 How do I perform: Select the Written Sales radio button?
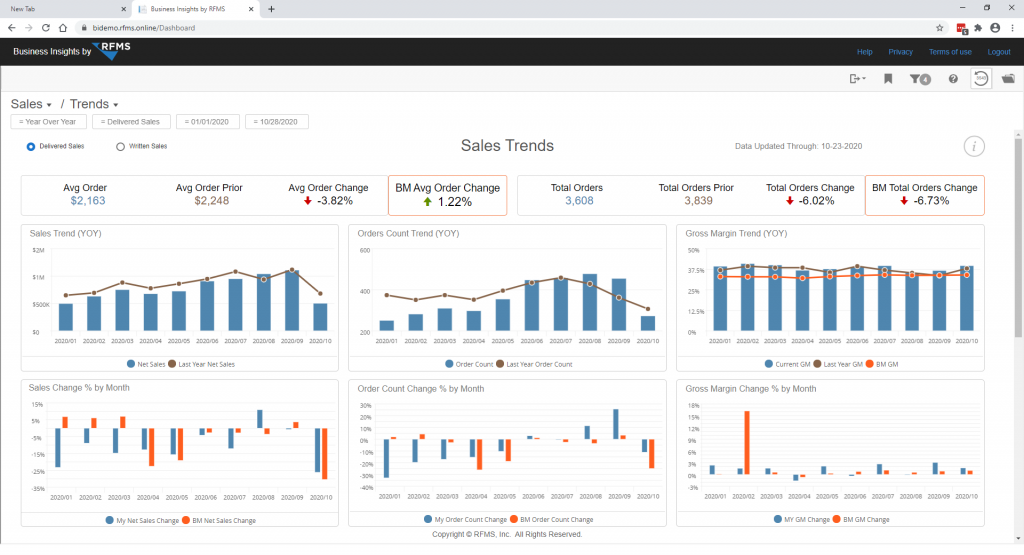pos(121,146)
